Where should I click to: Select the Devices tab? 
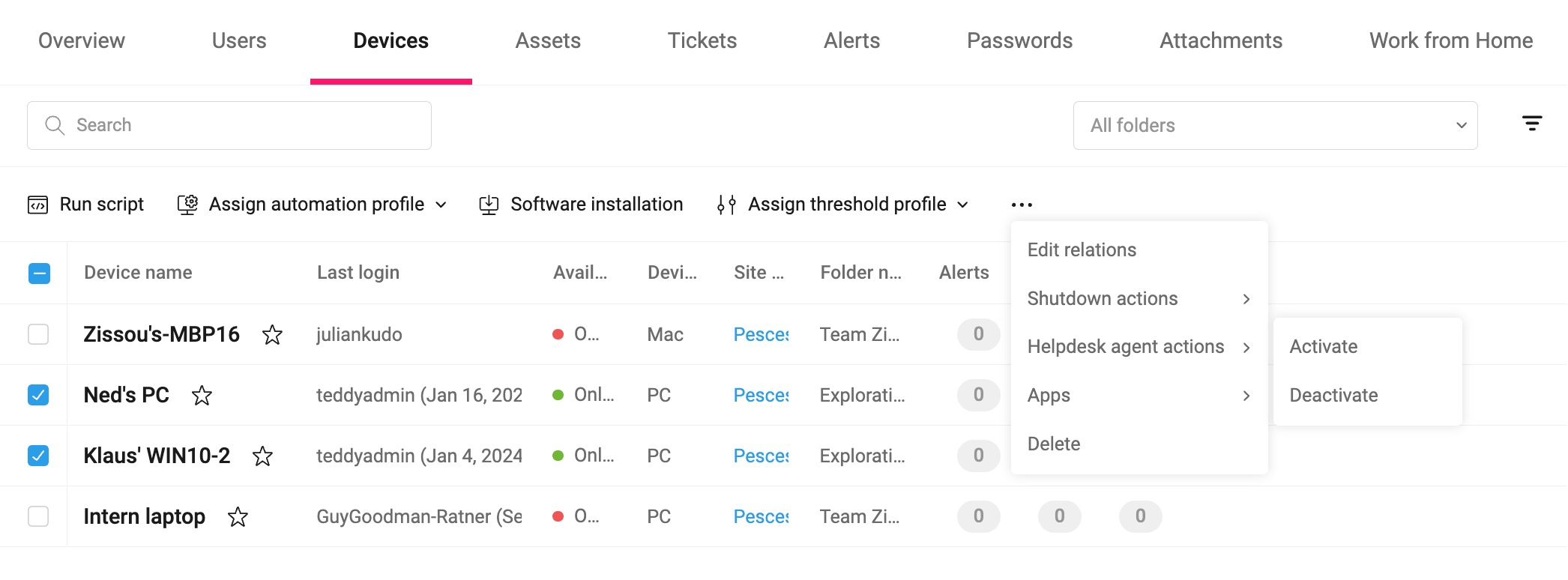391,40
